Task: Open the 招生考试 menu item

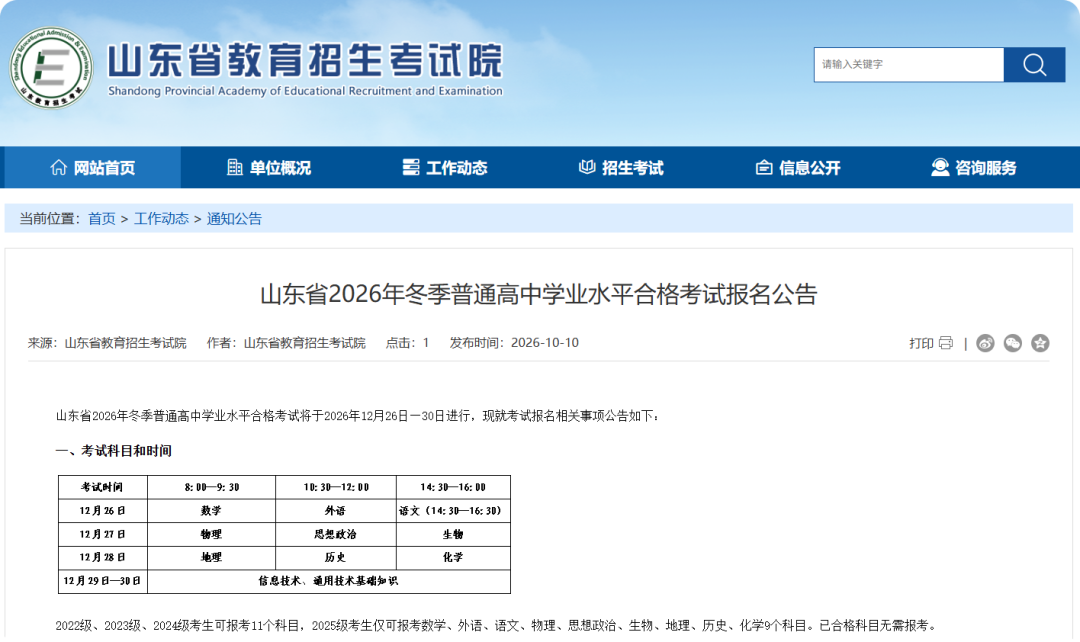Action: [621, 167]
